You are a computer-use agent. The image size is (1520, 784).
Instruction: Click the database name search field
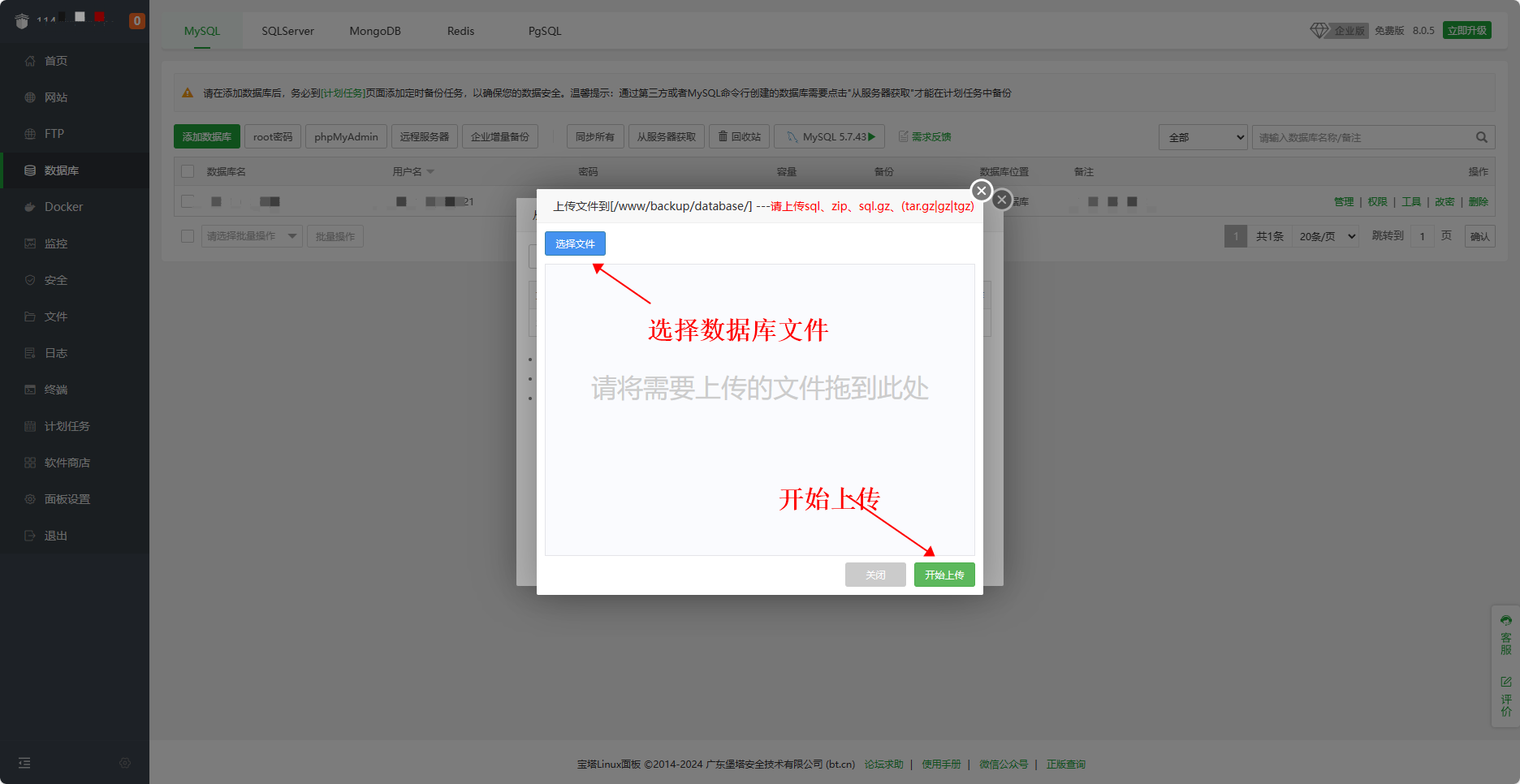pos(1364,137)
